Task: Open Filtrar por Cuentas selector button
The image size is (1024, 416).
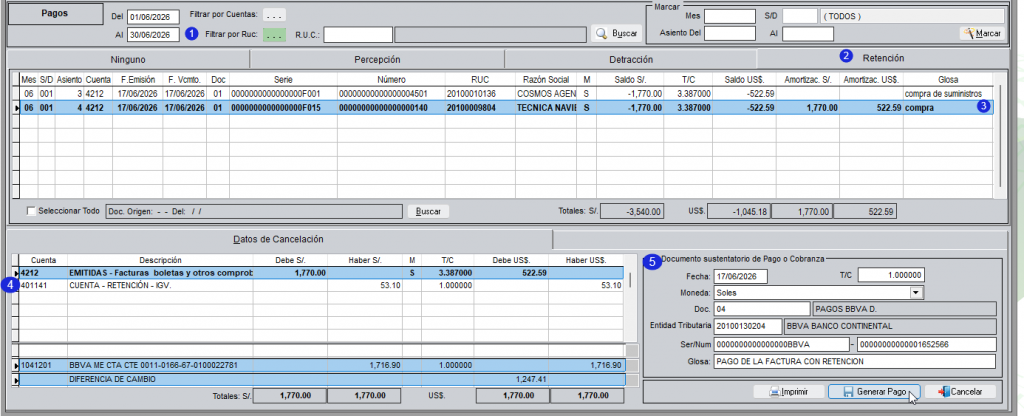Action: pyautogui.click(x=274, y=14)
